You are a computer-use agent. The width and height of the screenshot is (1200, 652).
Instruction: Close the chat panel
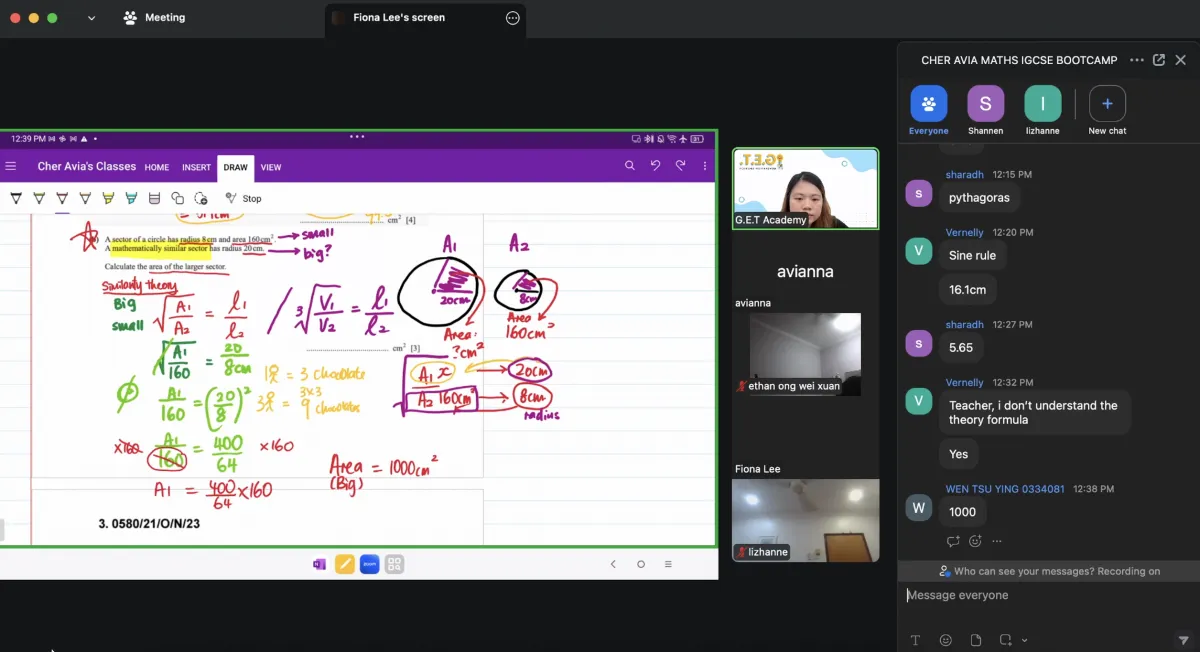tap(1181, 60)
